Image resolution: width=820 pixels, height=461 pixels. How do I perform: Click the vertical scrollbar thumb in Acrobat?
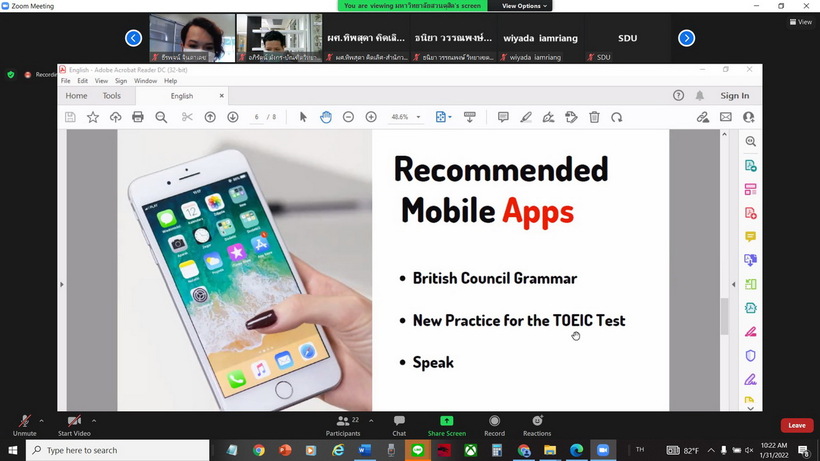[x=724, y=316]
